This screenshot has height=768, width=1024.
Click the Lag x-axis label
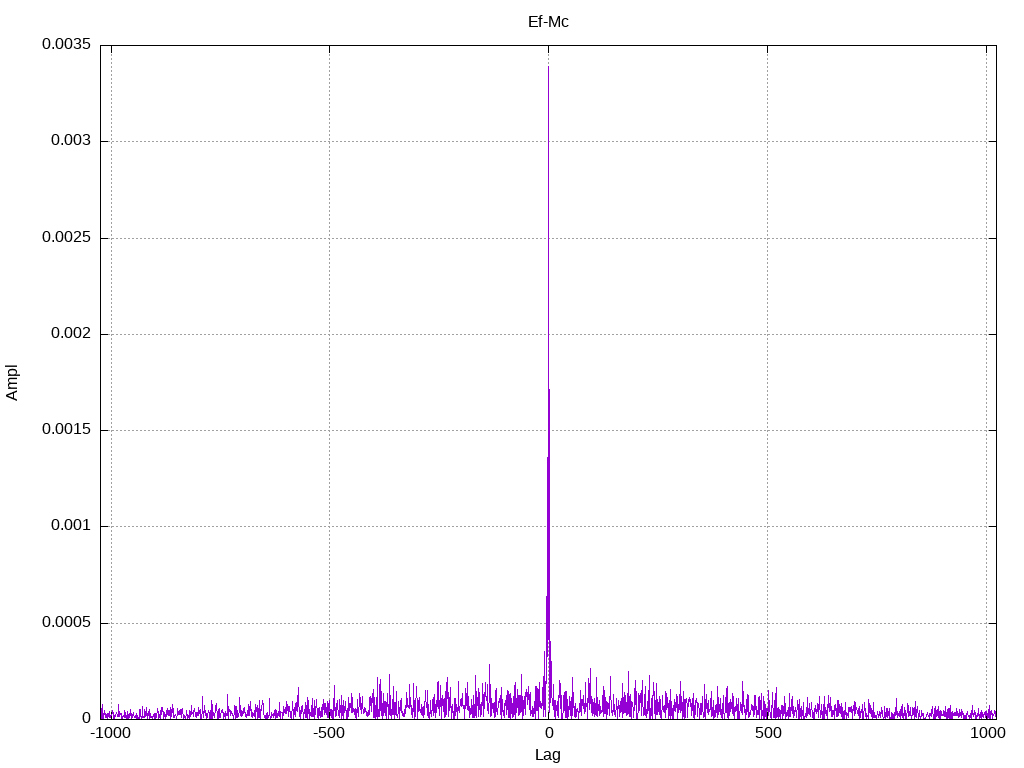548,755
